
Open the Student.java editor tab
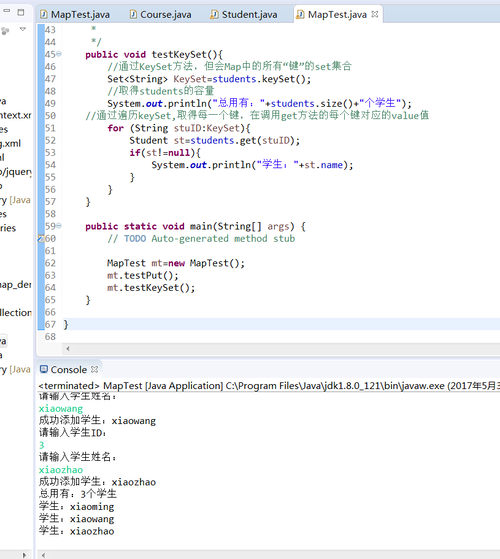coord(244,14)
